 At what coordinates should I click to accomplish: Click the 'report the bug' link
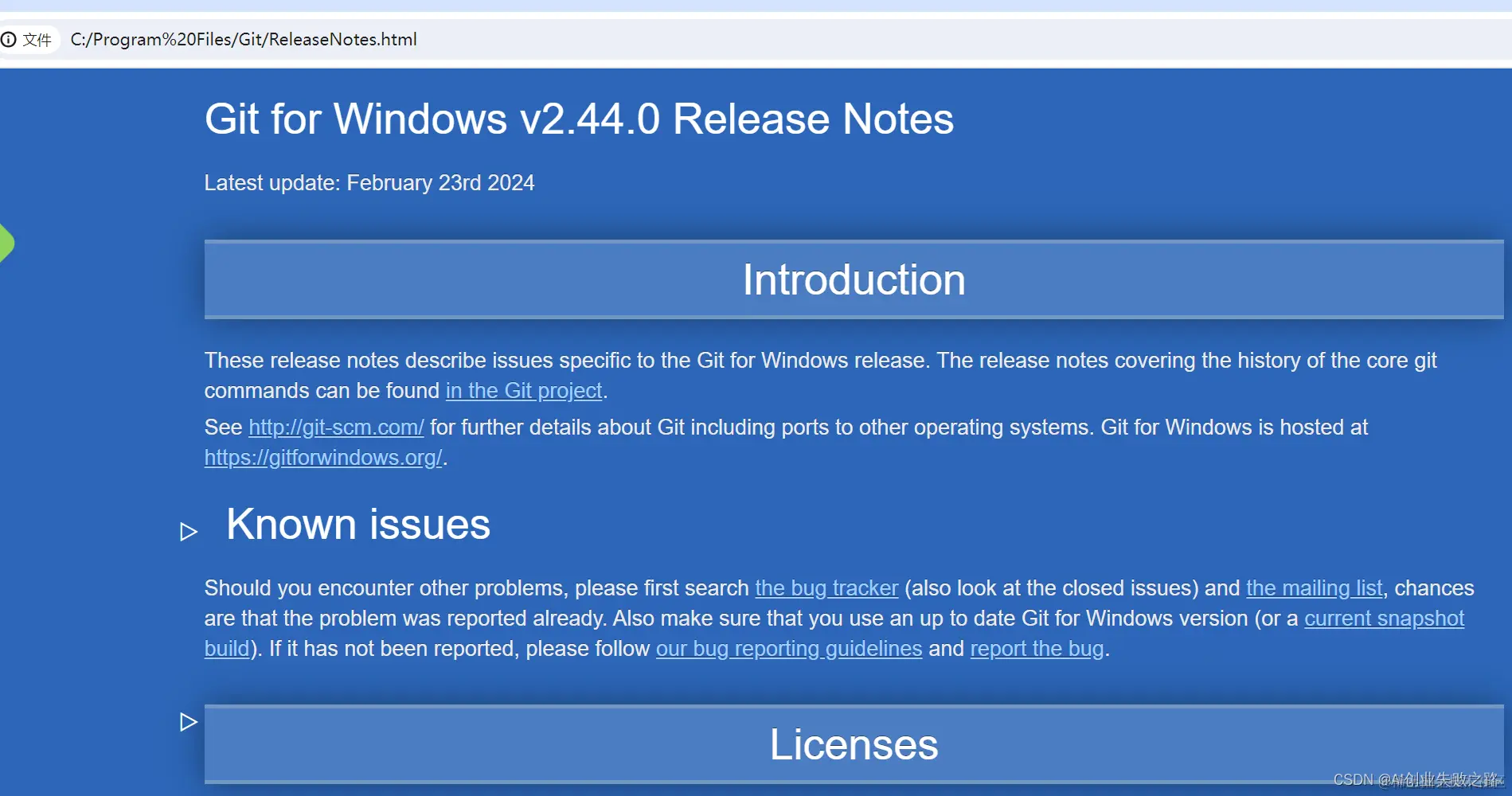(1037, 649)
